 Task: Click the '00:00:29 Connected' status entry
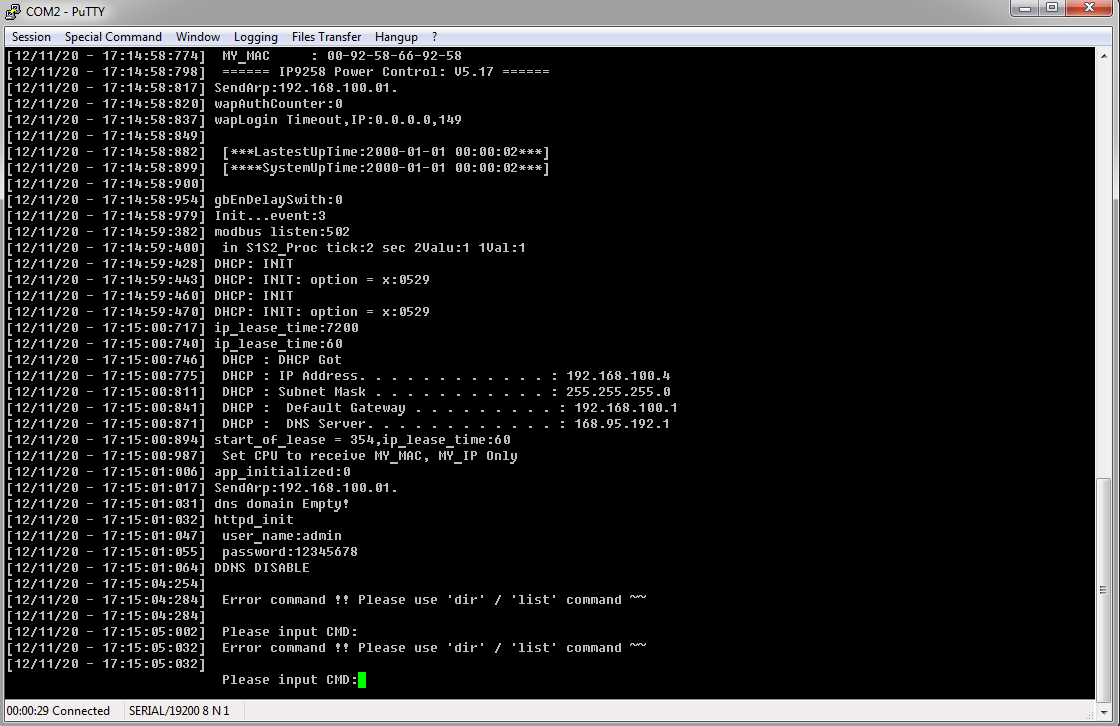58,711
